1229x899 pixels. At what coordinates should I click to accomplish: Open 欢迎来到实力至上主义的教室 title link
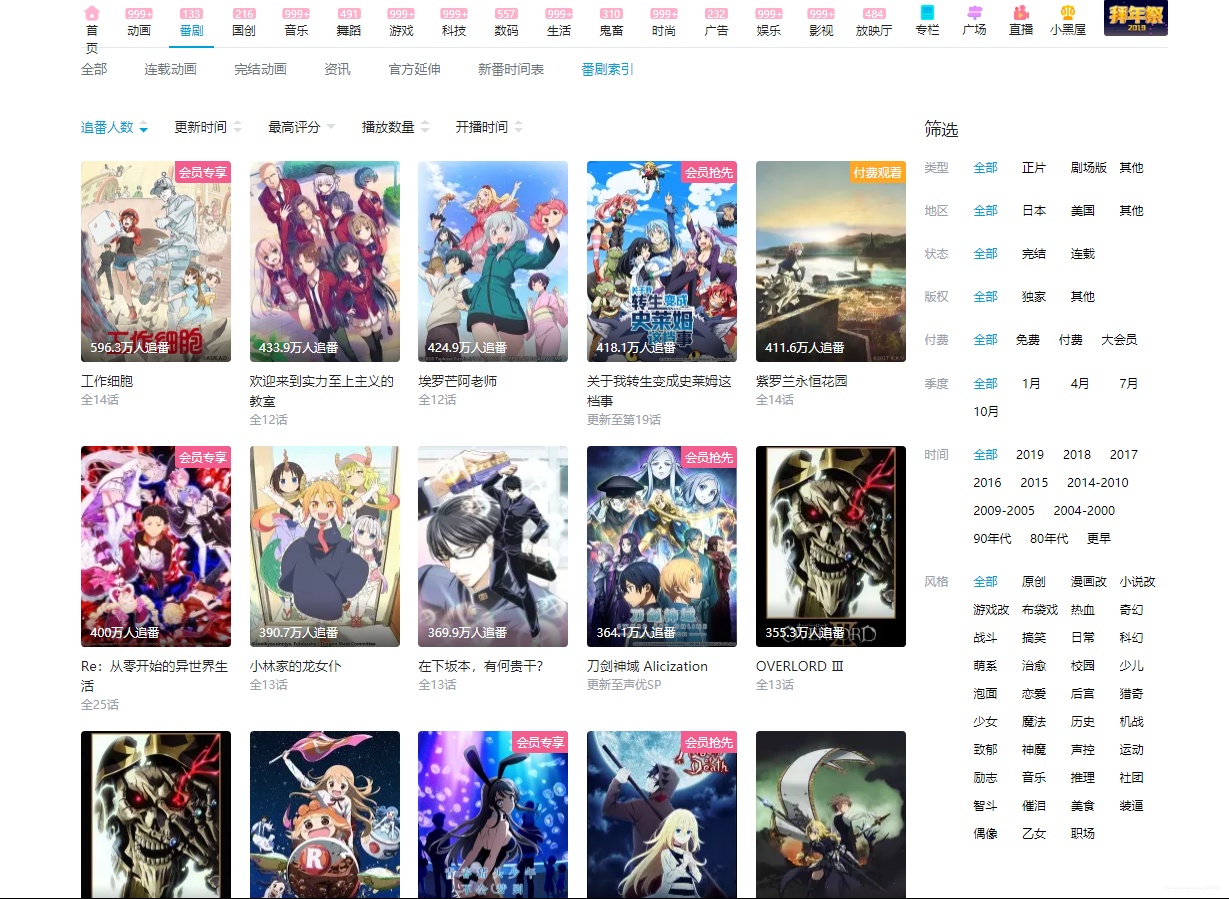(322, 391)
